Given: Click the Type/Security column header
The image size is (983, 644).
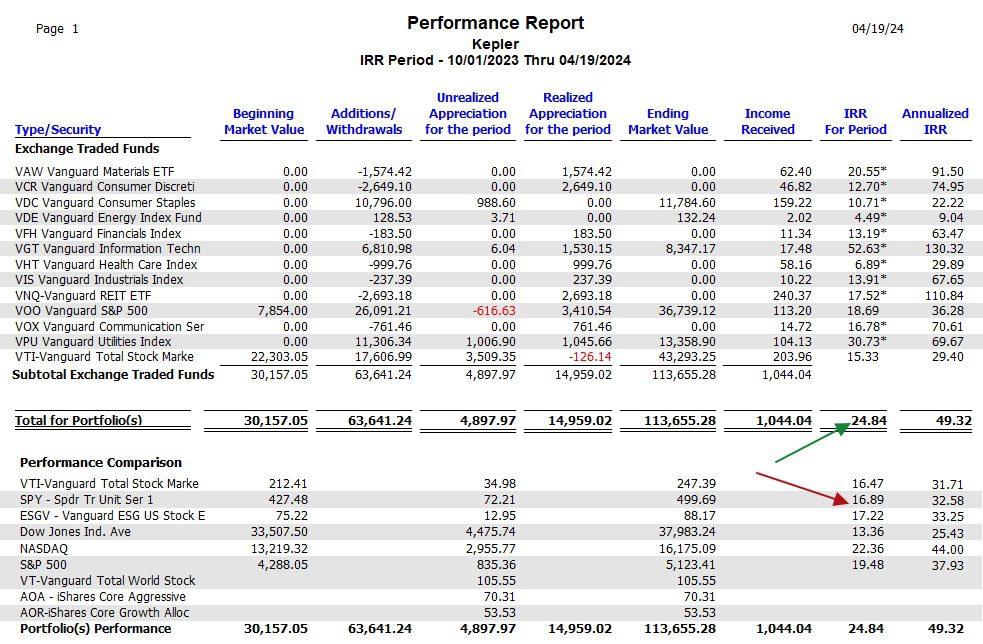Looking at the screenshot, I should [58, 130].
